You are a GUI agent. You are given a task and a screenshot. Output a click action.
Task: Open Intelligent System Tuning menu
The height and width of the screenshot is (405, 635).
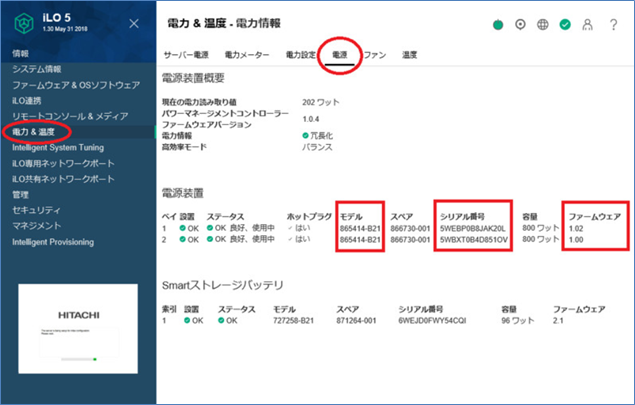[58, 147]
